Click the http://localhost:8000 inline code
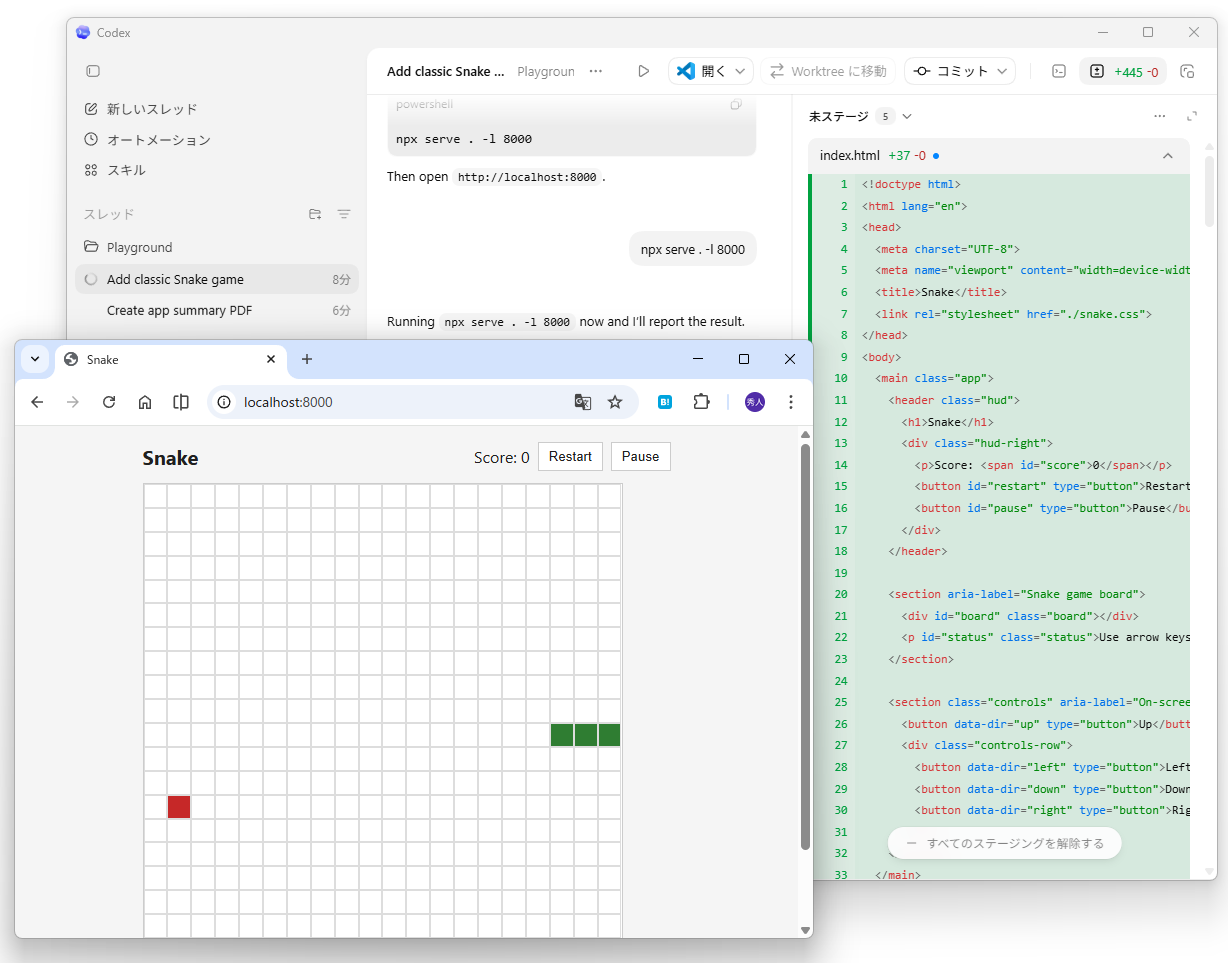Viewport: 1228px width, 963px height. [527, 177]
